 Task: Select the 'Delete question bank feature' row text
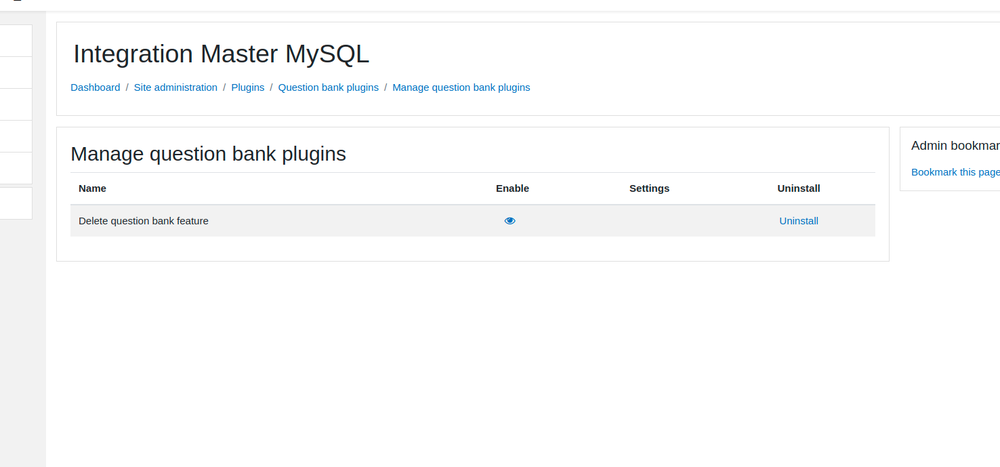coord(143,221)
